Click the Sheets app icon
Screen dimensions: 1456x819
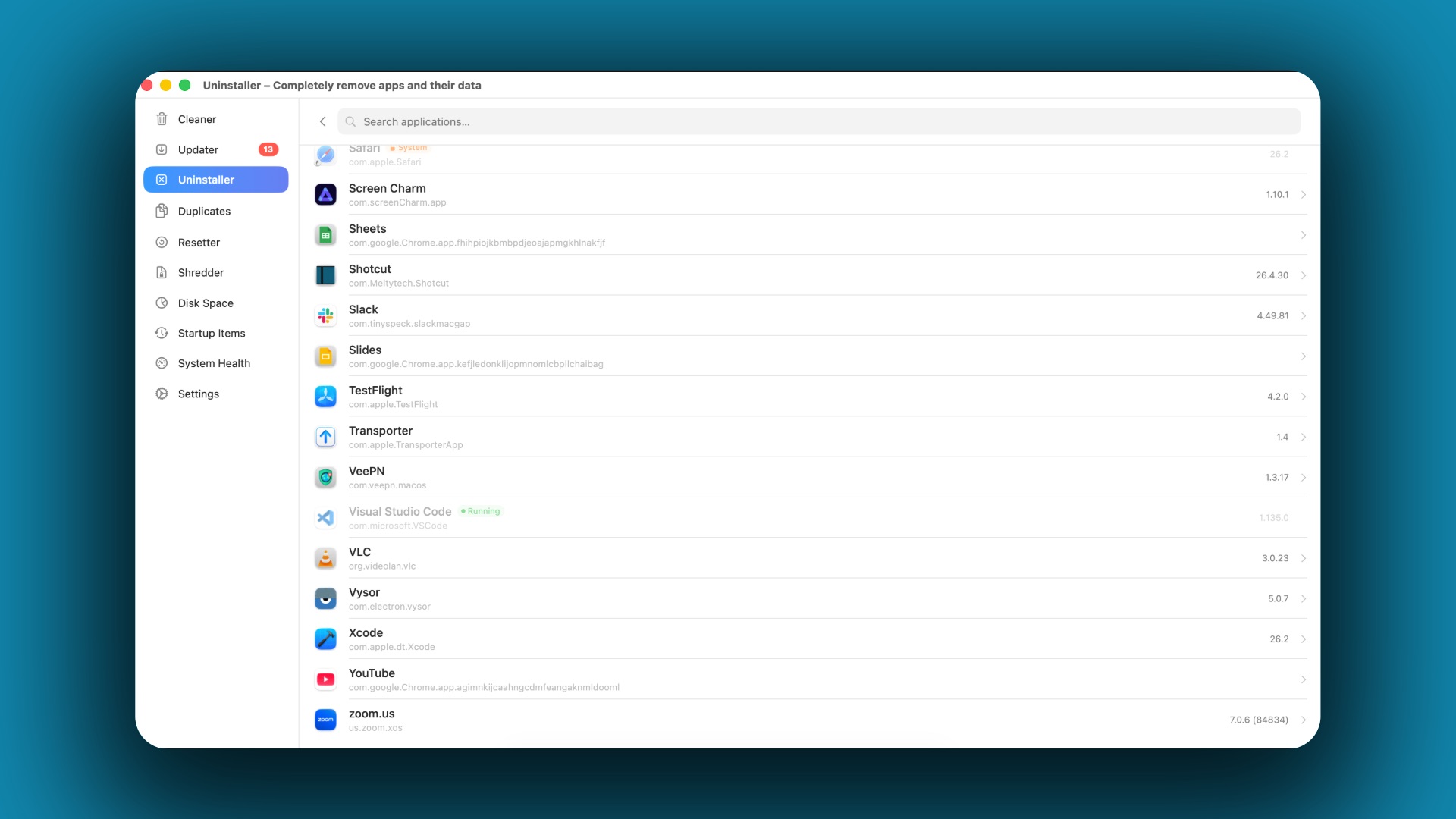[x=325, y=235]
